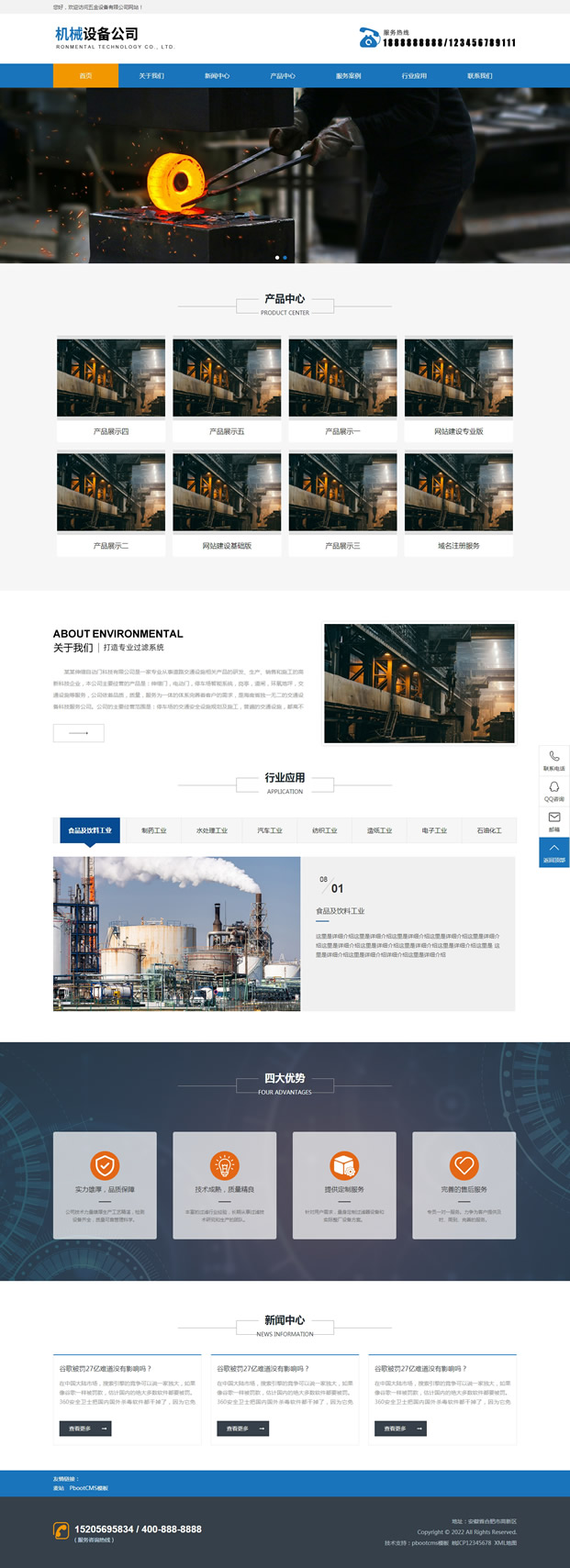
Task: Click the phone icon in floating sidebar
Action: tap(553, 757)
